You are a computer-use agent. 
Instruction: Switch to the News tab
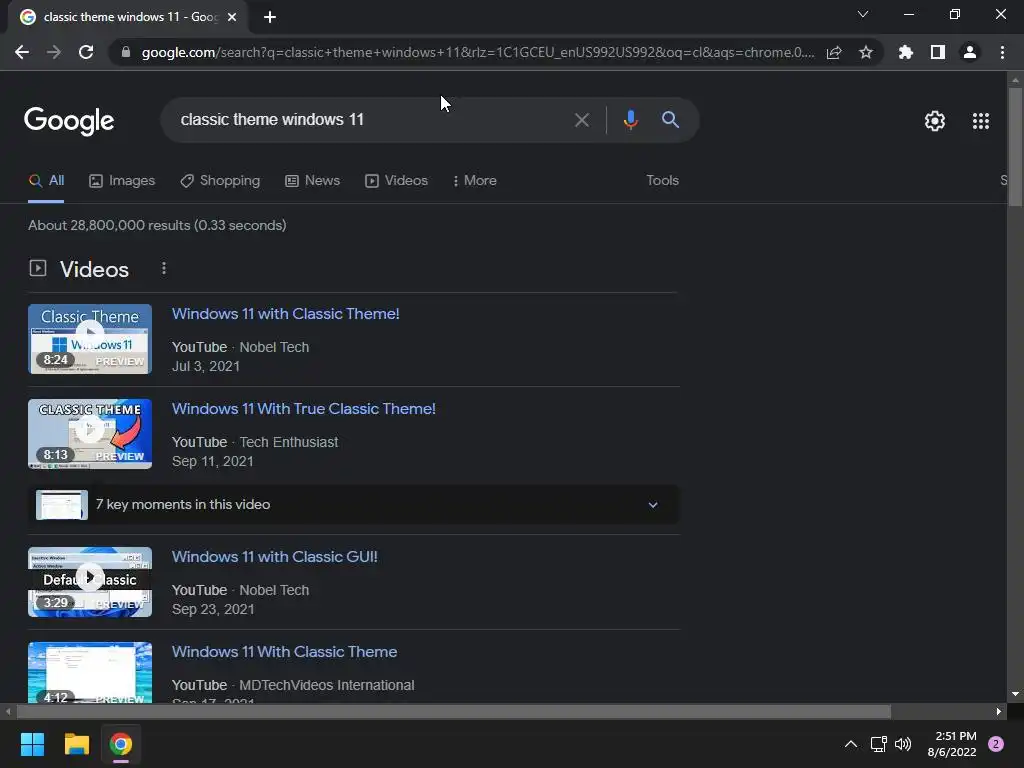tap(313, 181)
